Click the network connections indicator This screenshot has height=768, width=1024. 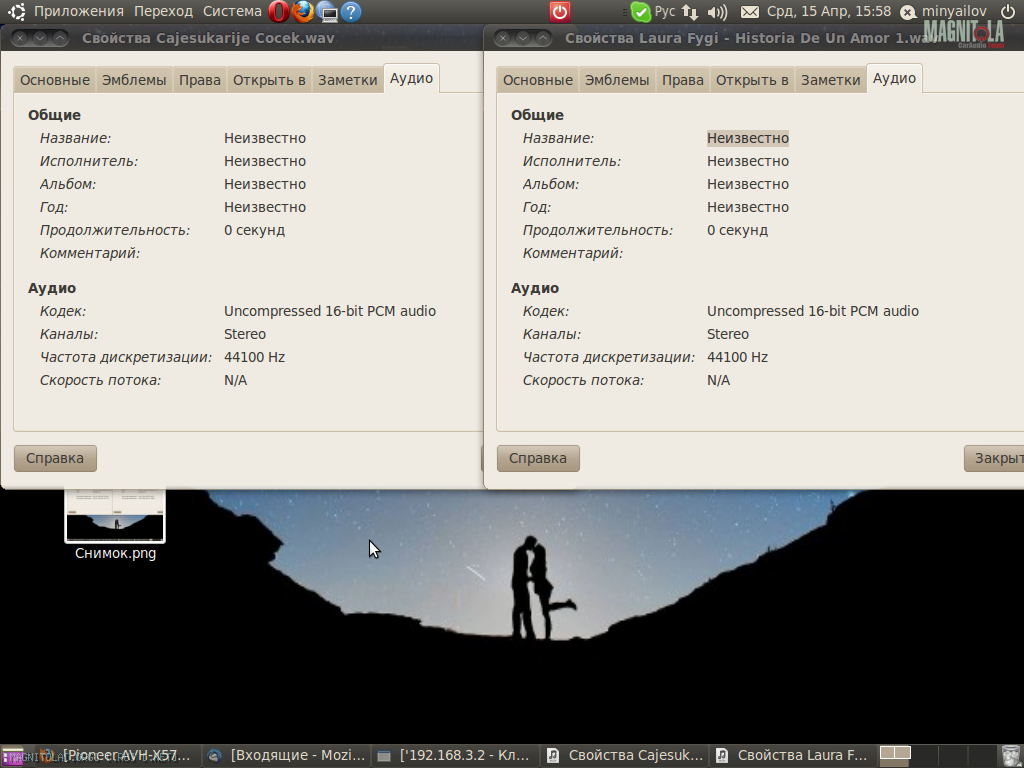point(690,12)
